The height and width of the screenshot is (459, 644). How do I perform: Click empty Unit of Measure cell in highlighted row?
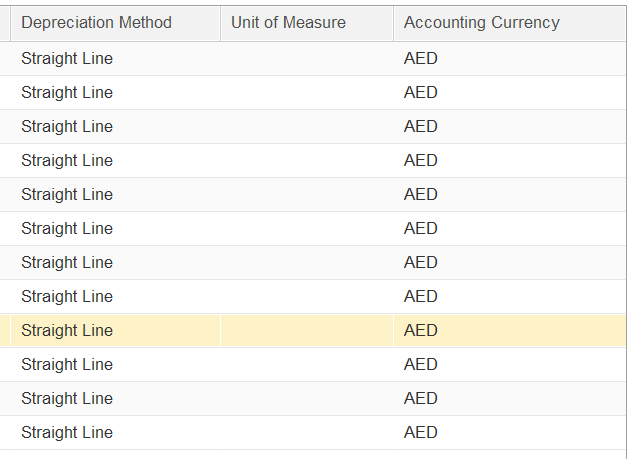(307, 330)
